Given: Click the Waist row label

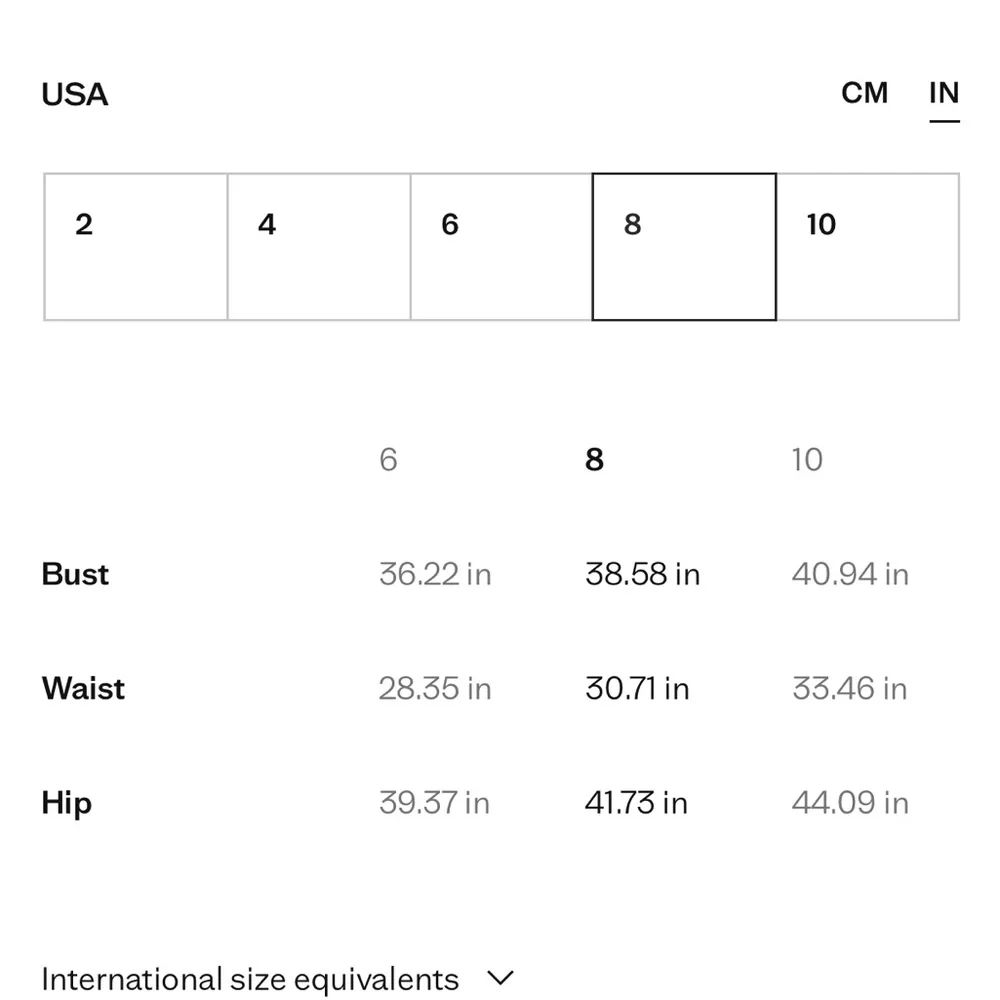Looking at the screenshot, I should pyautogui.click(x=84, y=689).
